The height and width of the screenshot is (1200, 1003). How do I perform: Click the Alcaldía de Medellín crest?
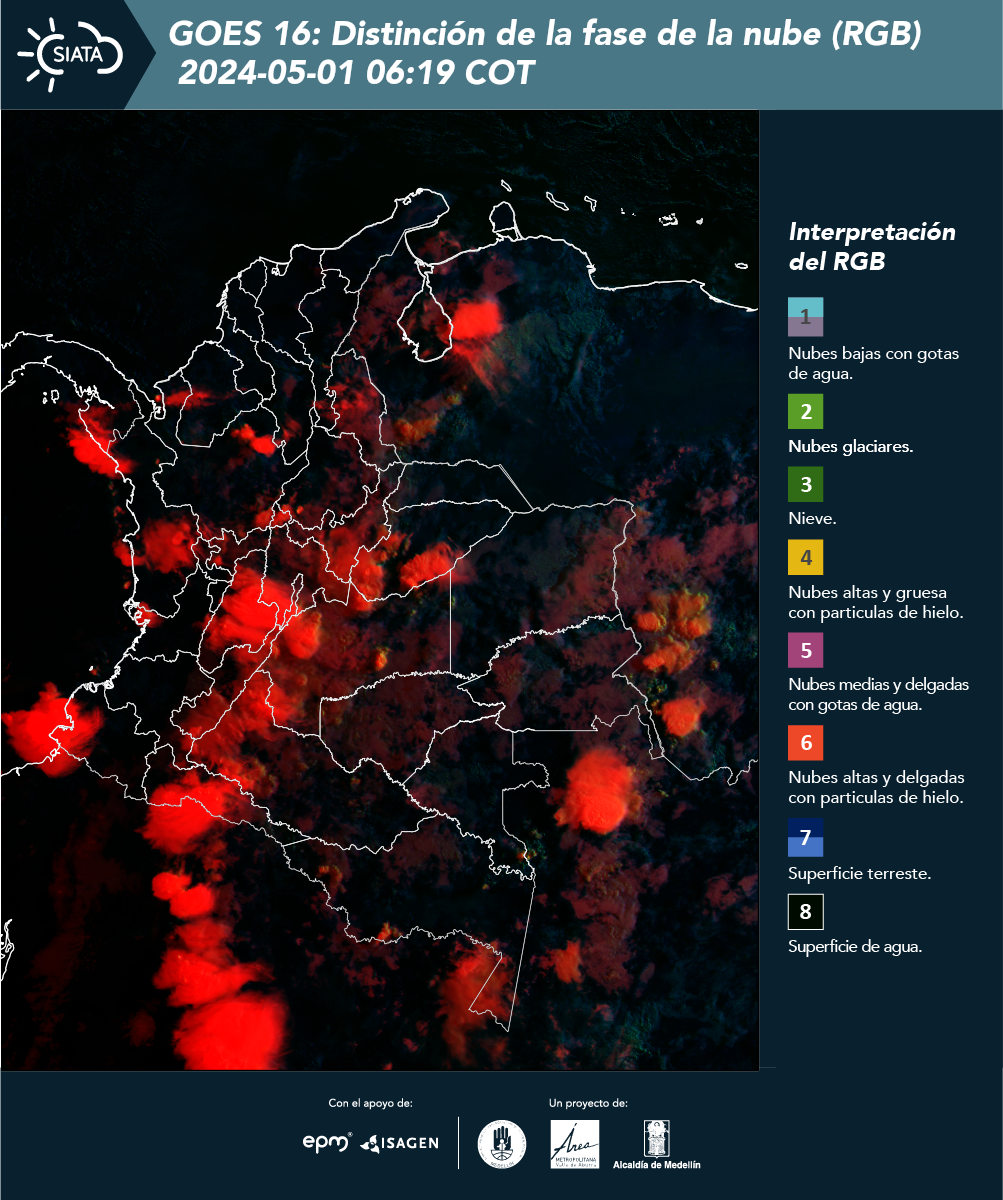click(x=657, y=1145)
